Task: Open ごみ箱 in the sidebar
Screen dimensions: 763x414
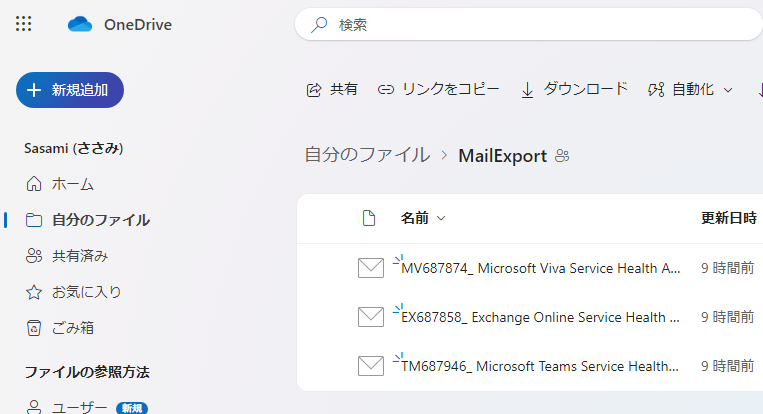Action: 60,328
